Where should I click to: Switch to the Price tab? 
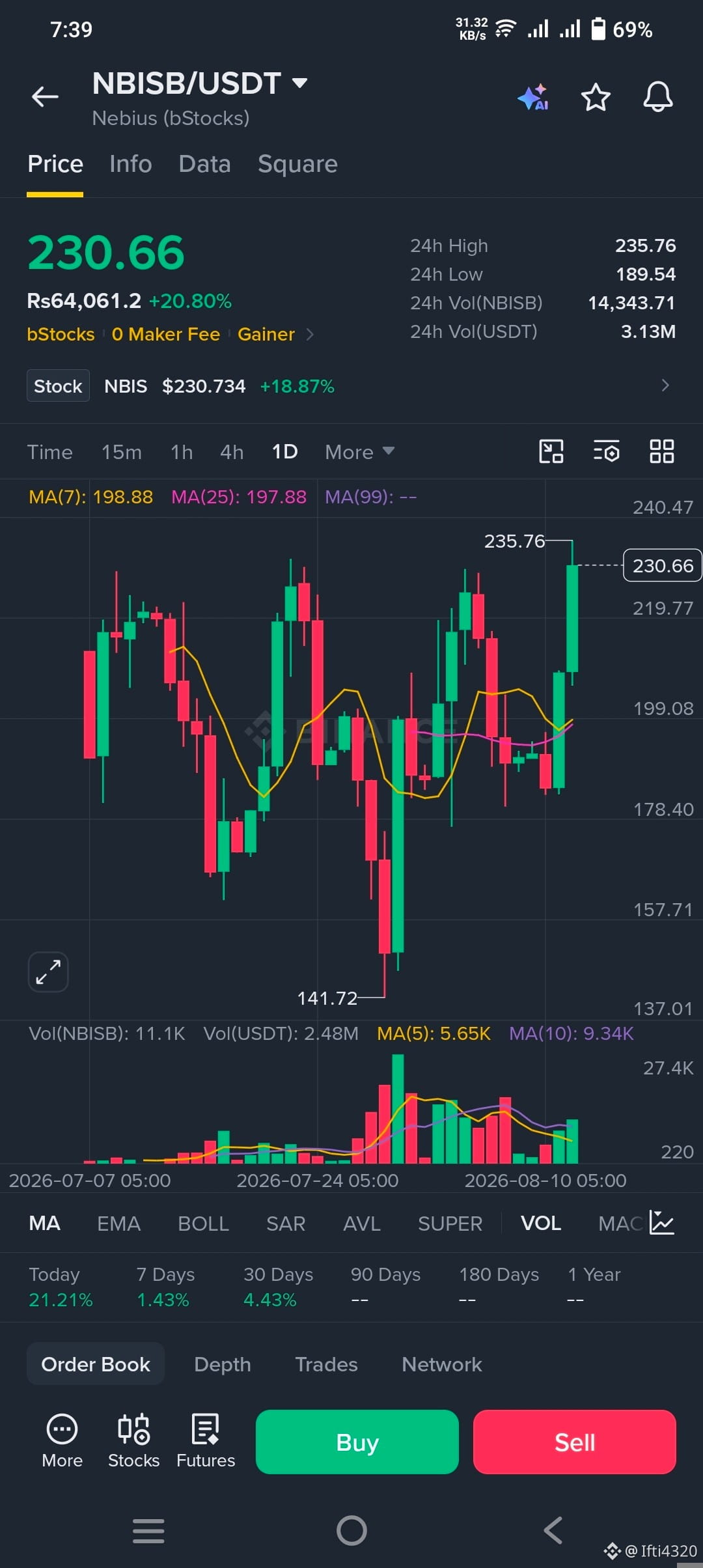point(55,164)
